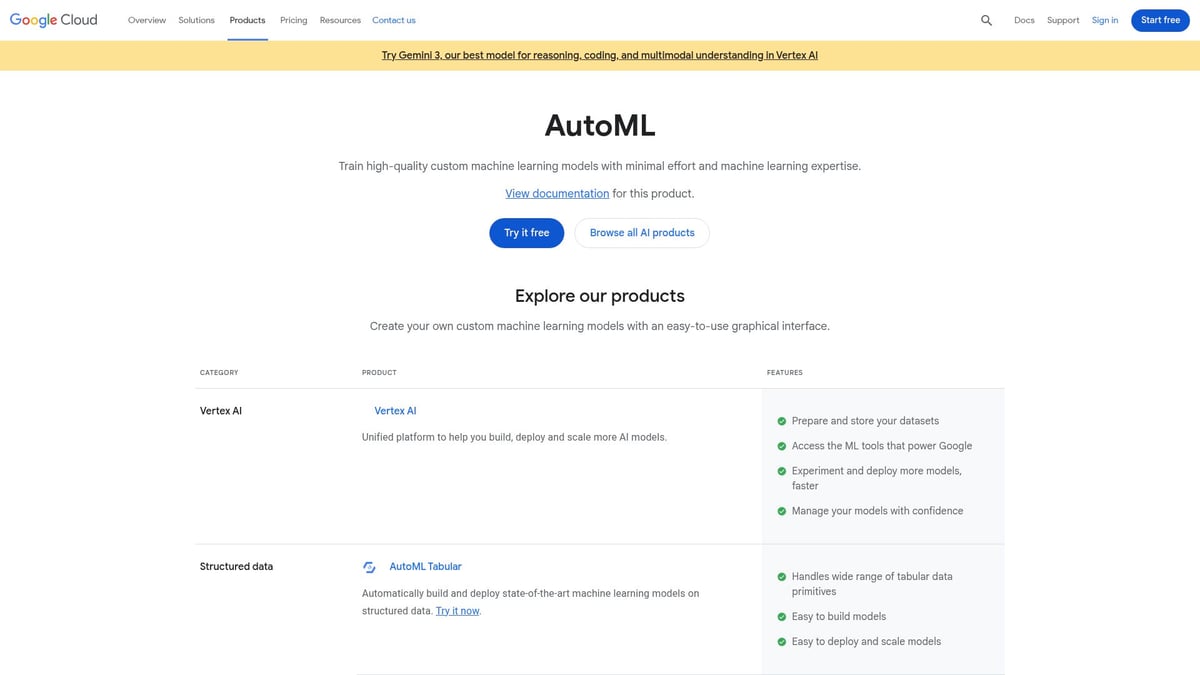Expand the Resources navigation menu

coord(340,20)
